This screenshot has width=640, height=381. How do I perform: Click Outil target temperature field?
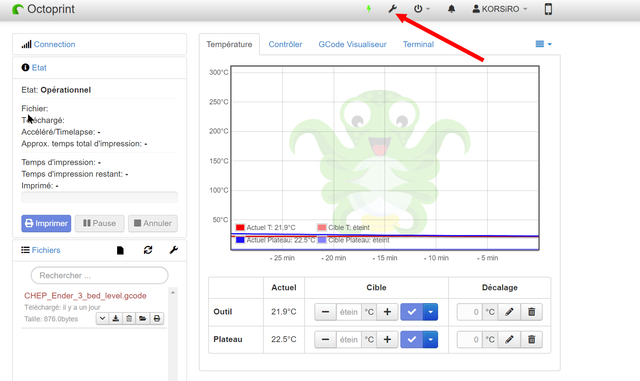pos(349,312)
